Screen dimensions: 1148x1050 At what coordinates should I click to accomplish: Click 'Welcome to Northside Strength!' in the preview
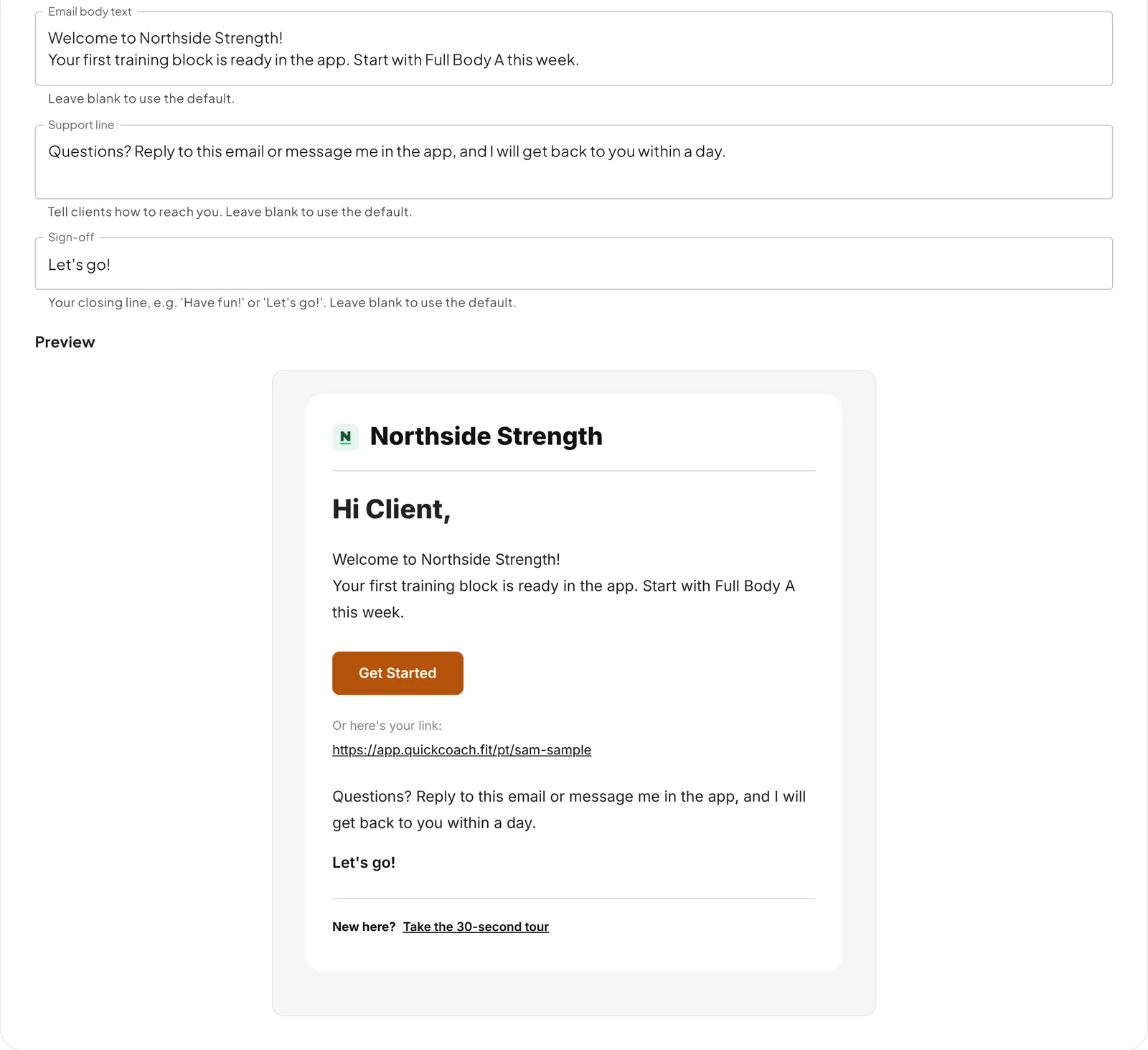tap(446, 560)
